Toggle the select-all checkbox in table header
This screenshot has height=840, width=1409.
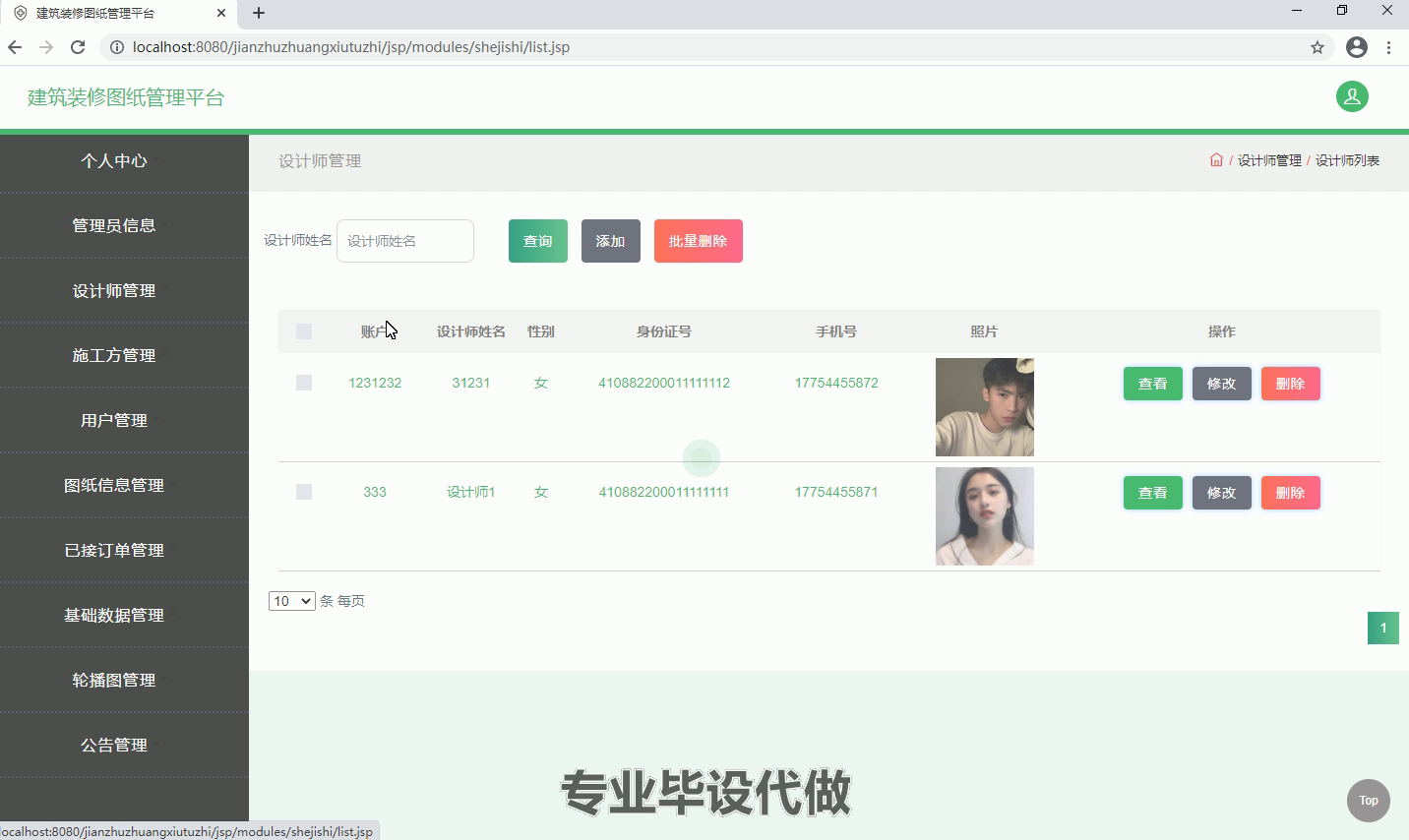[x=304, y=331]
